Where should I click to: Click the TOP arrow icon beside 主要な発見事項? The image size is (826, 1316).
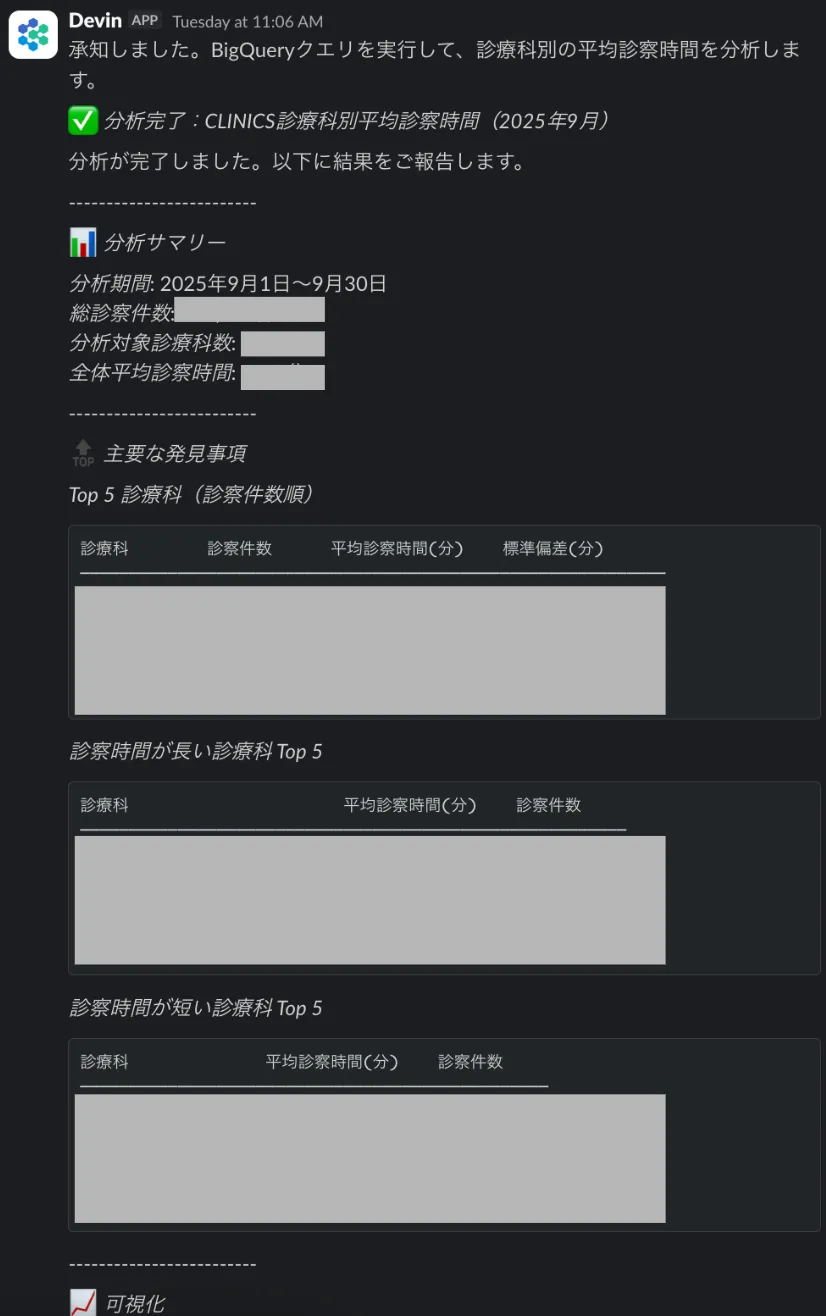pos(82,452)
